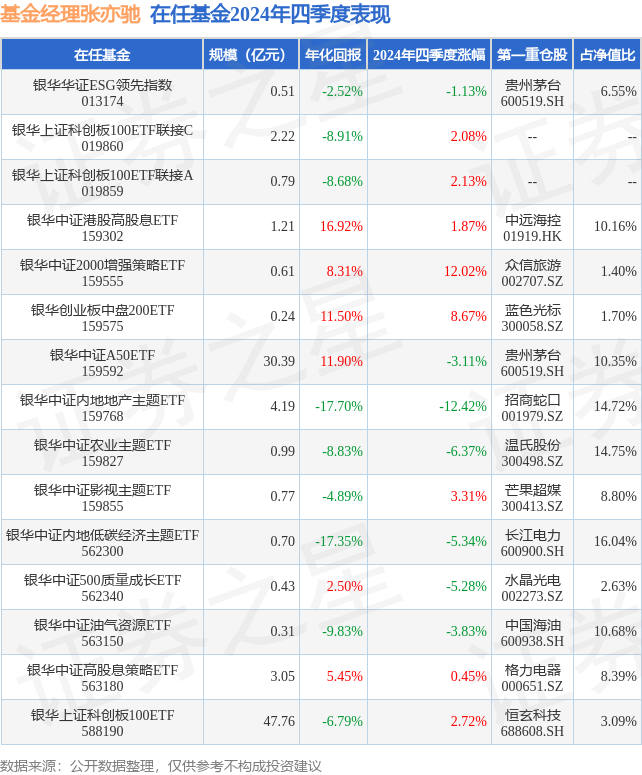Click the 占净值比 column header
The width and height of the screenshot is (642, 775).
tap(607, 55)
